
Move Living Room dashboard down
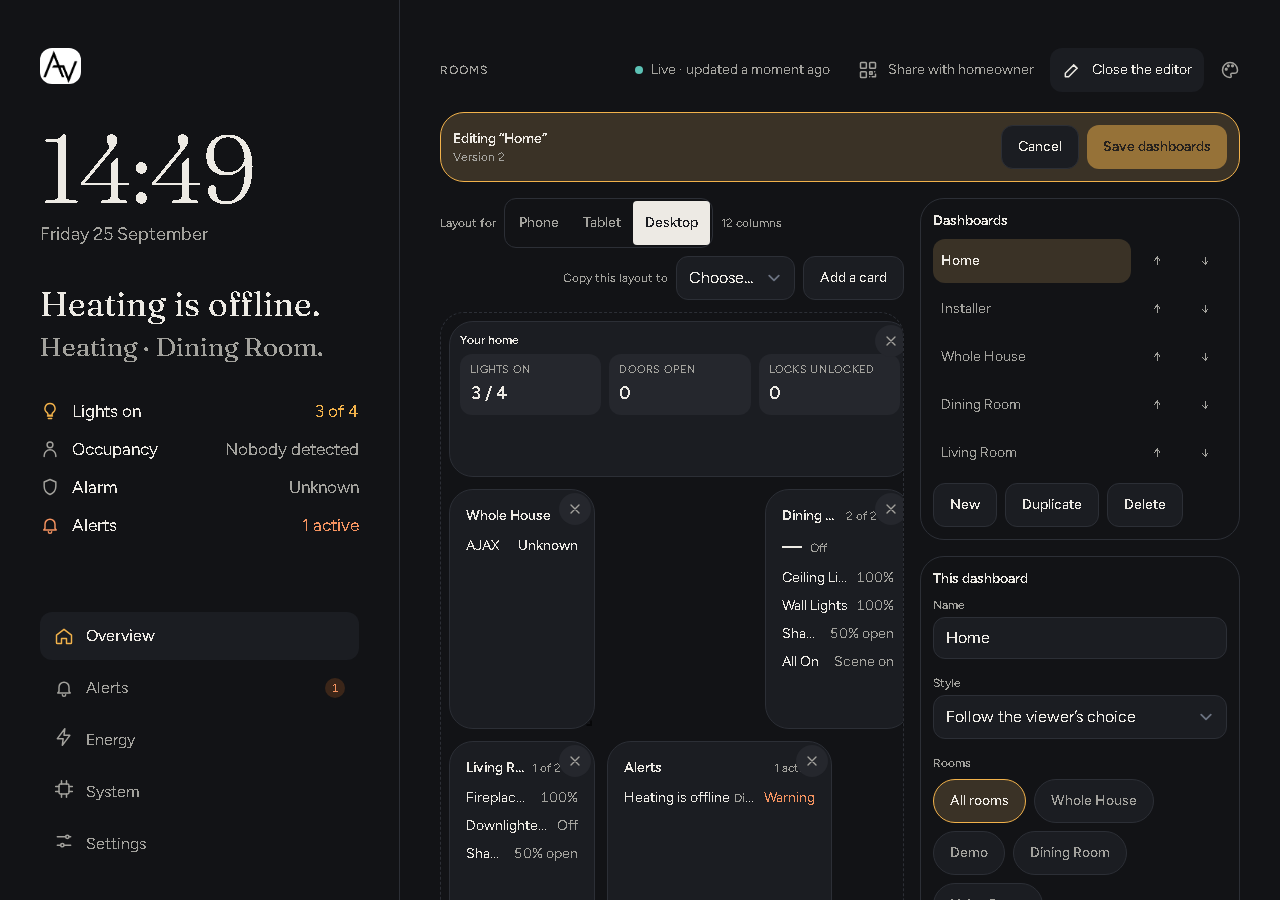[1205, 453]
